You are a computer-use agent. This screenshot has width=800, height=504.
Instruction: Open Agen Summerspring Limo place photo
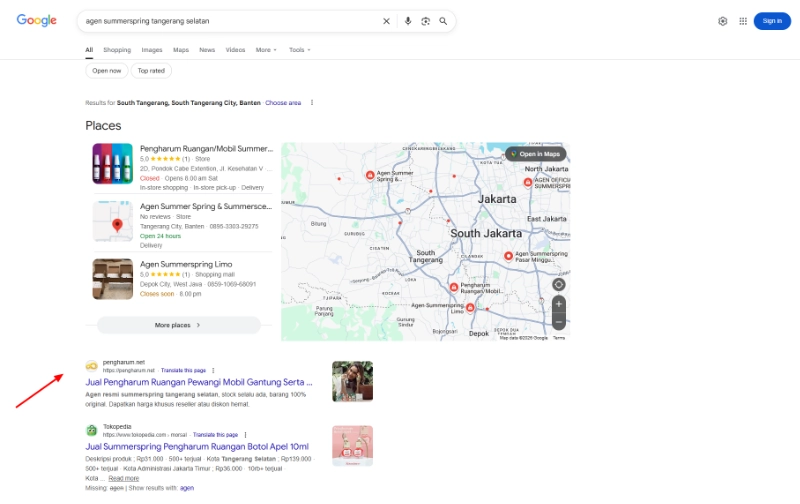[x=113, y=279]
